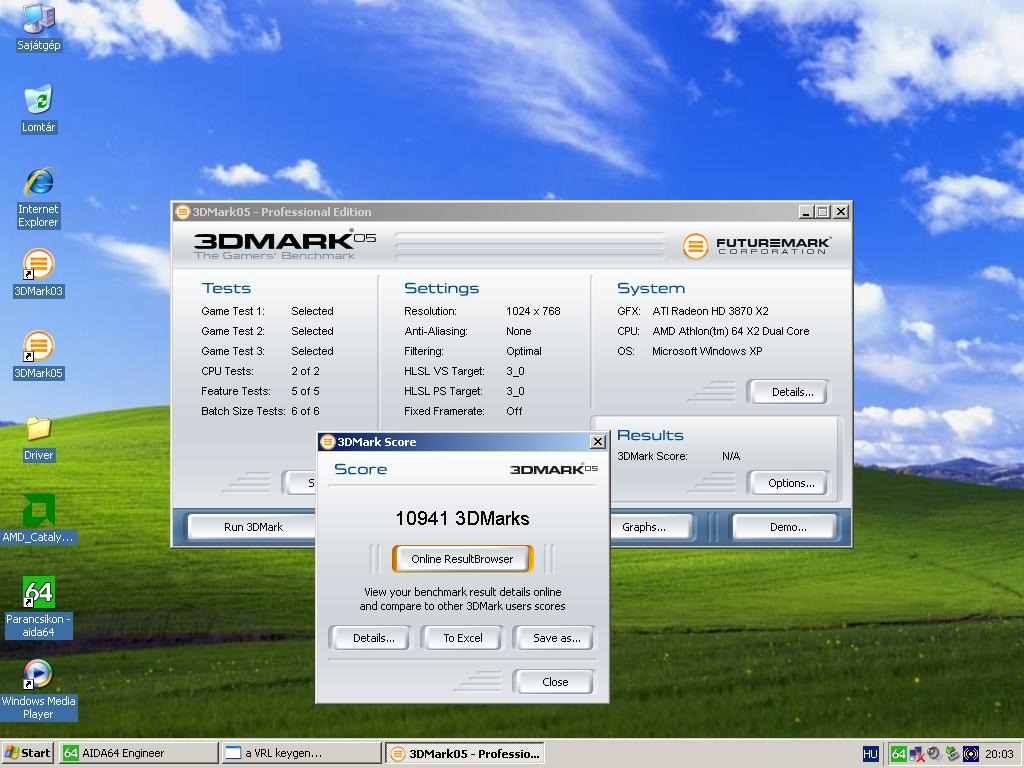Open the Sajátgép desktop icon

pyautogui.click(x=39, y=26)
